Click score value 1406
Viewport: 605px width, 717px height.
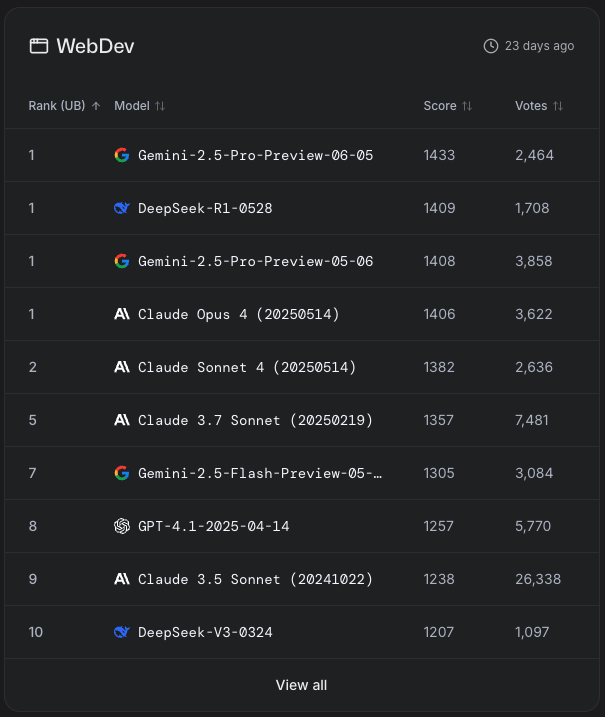[x=439, y=314]
